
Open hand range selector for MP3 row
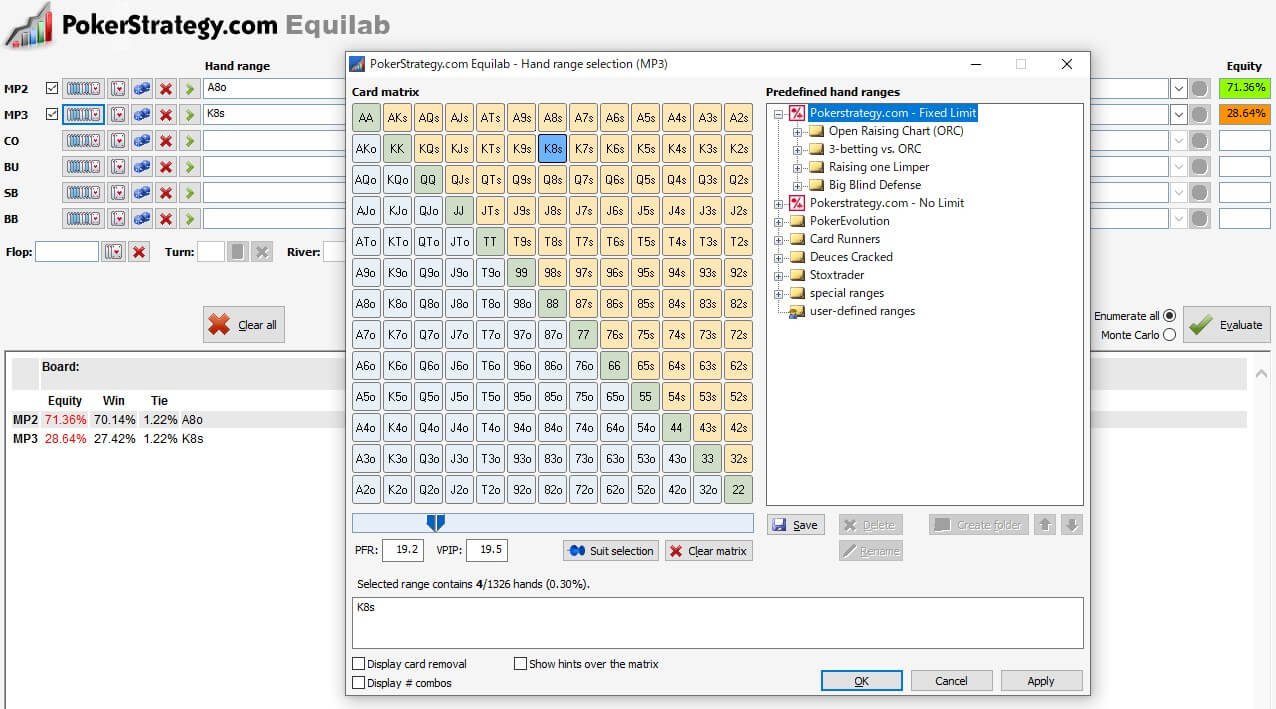(83, 114)
